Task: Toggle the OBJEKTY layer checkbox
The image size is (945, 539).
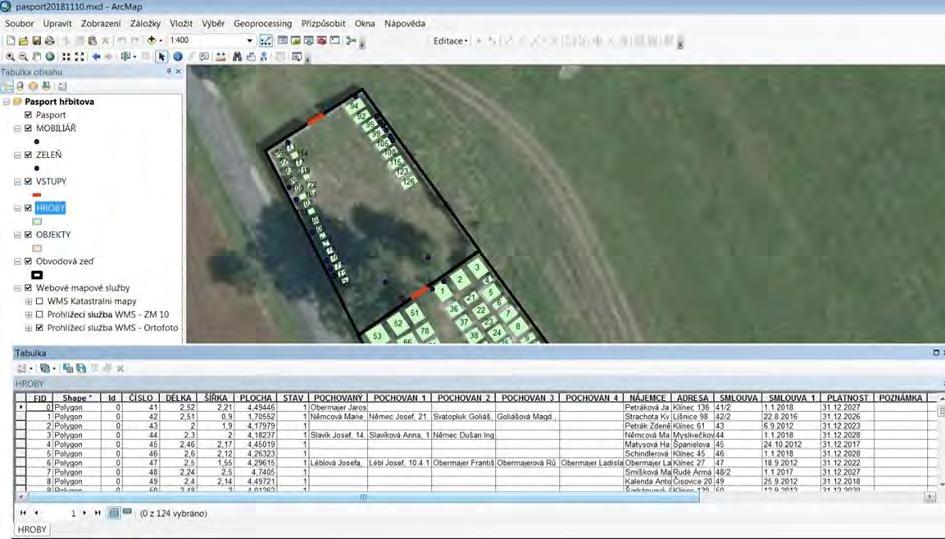Action: 28,235
